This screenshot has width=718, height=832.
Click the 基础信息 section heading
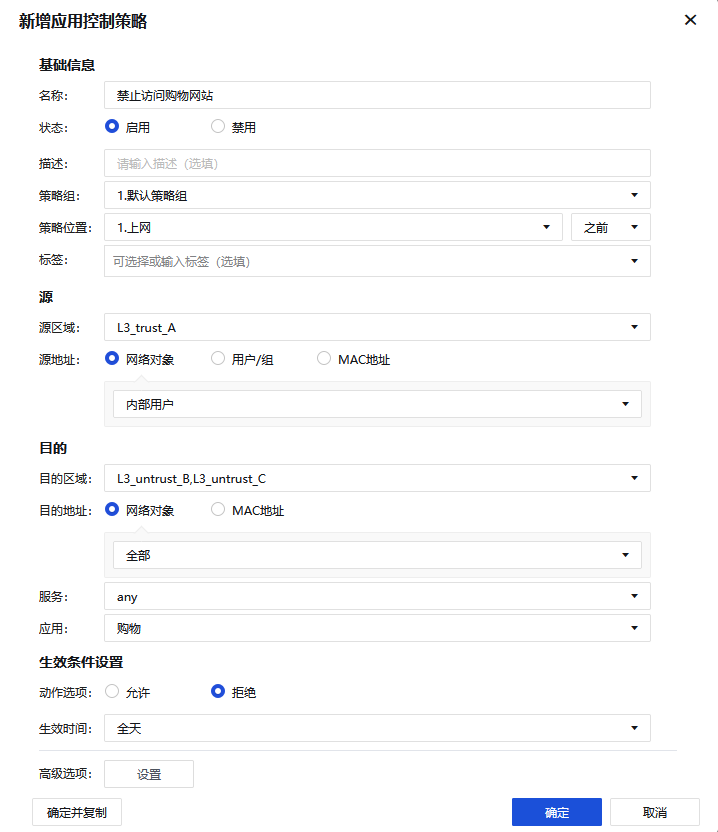67,65
